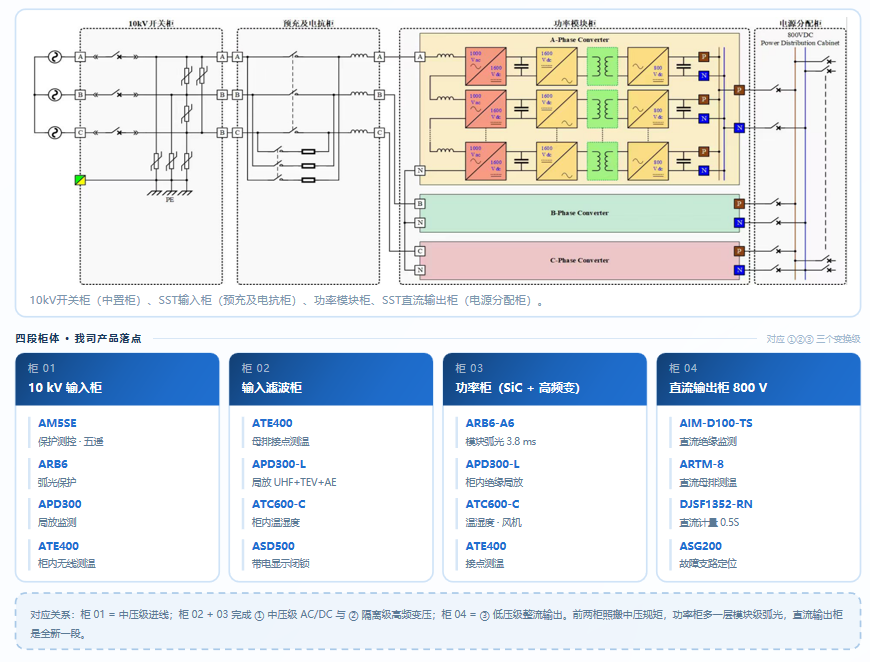This screenshot has width=870, height=662.
Task: Open ATE400 in the 输入滤波柜 card
Action: coord(272,423)
